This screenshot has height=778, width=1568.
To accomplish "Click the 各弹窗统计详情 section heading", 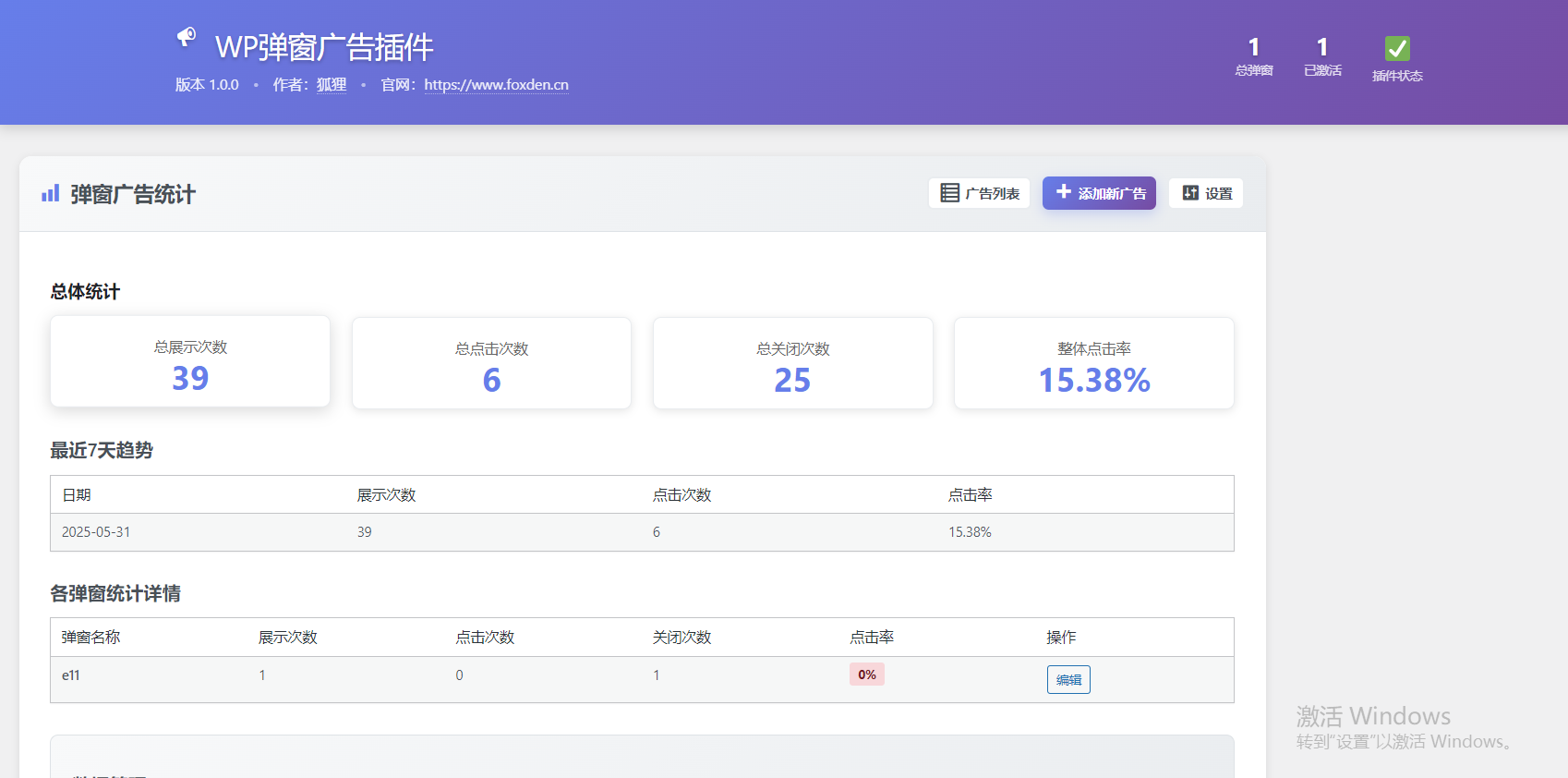I will pyautogui.click(x=115, y=593).
